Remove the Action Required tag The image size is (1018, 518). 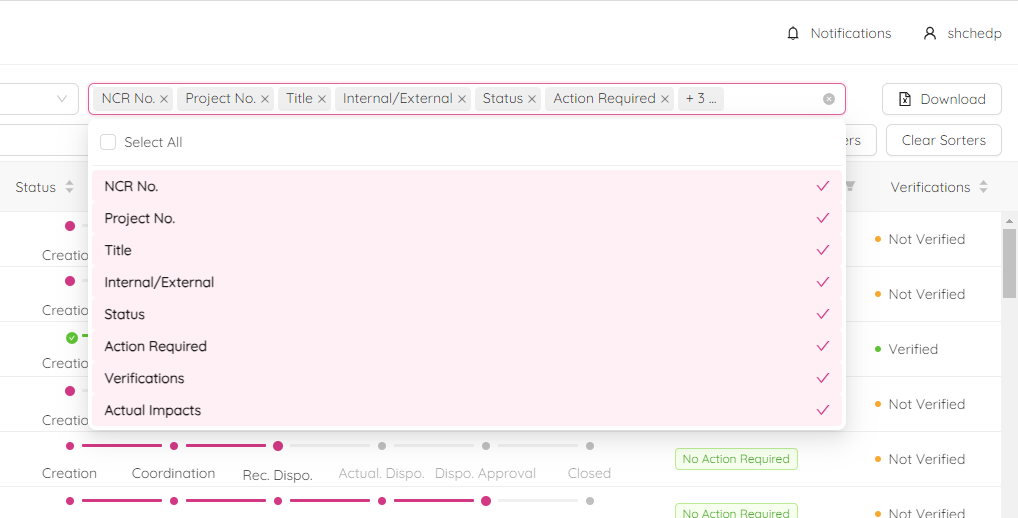[x=665, y=99]
